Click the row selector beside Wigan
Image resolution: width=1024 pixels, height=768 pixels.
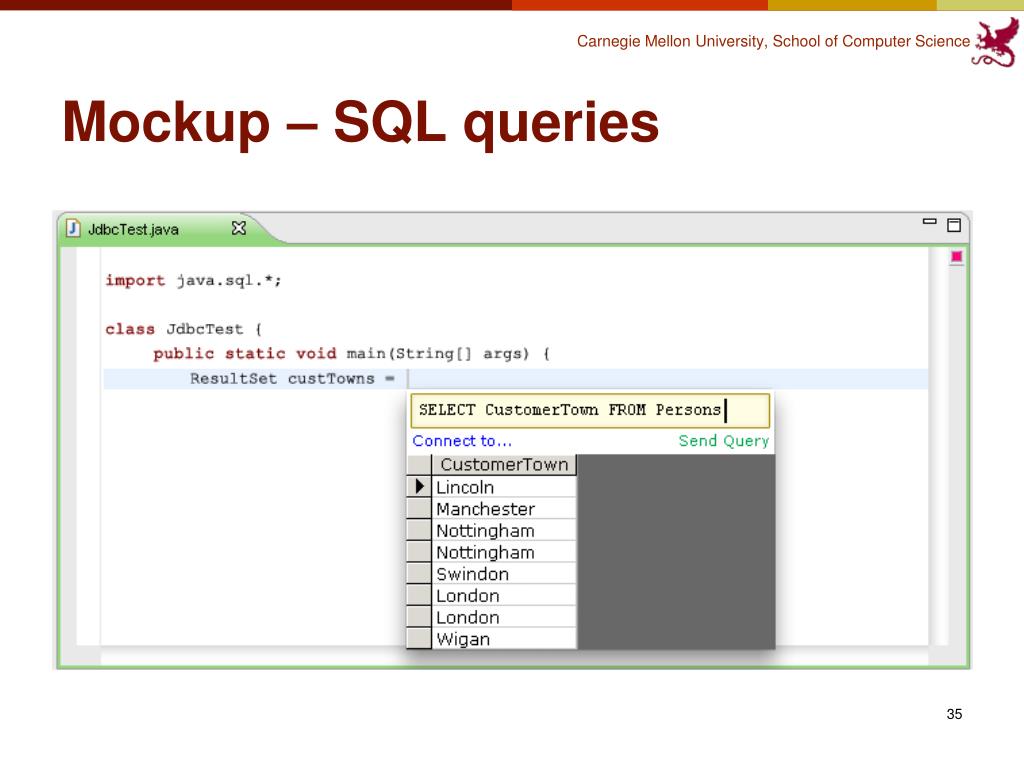pyautogui.click(x=419, y=638)
